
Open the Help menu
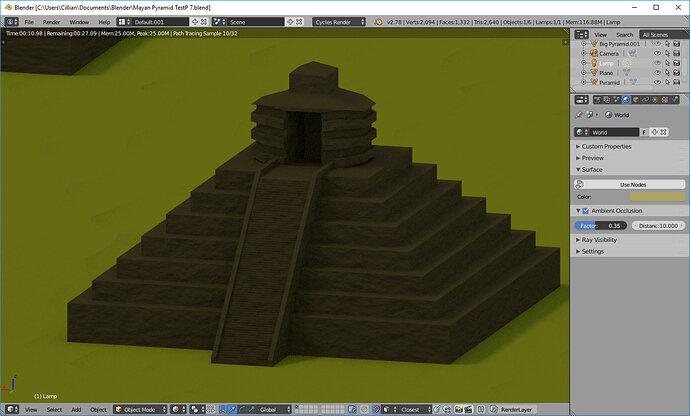pos(104,22)
